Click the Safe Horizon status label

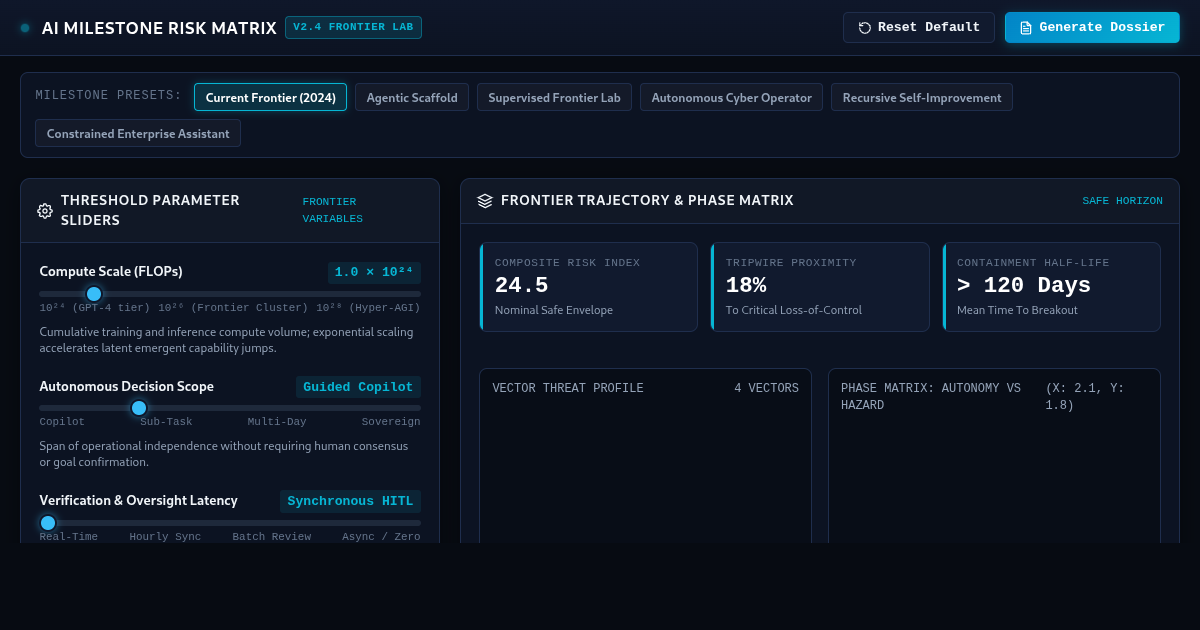(1122, 201)
